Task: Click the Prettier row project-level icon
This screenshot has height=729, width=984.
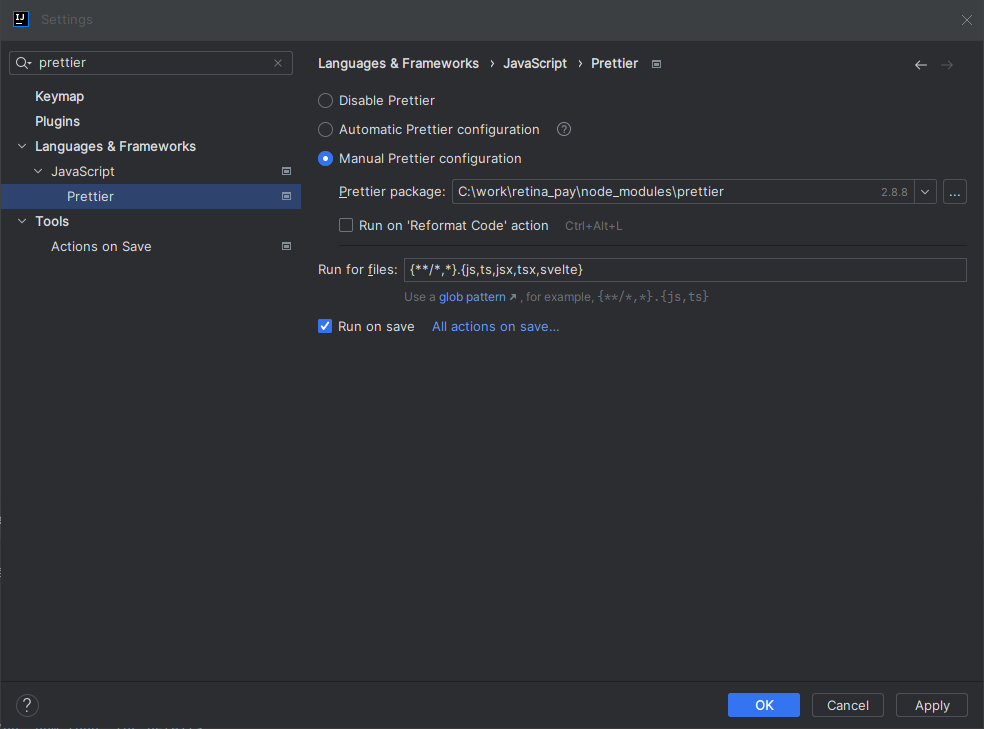Action: 286,196
